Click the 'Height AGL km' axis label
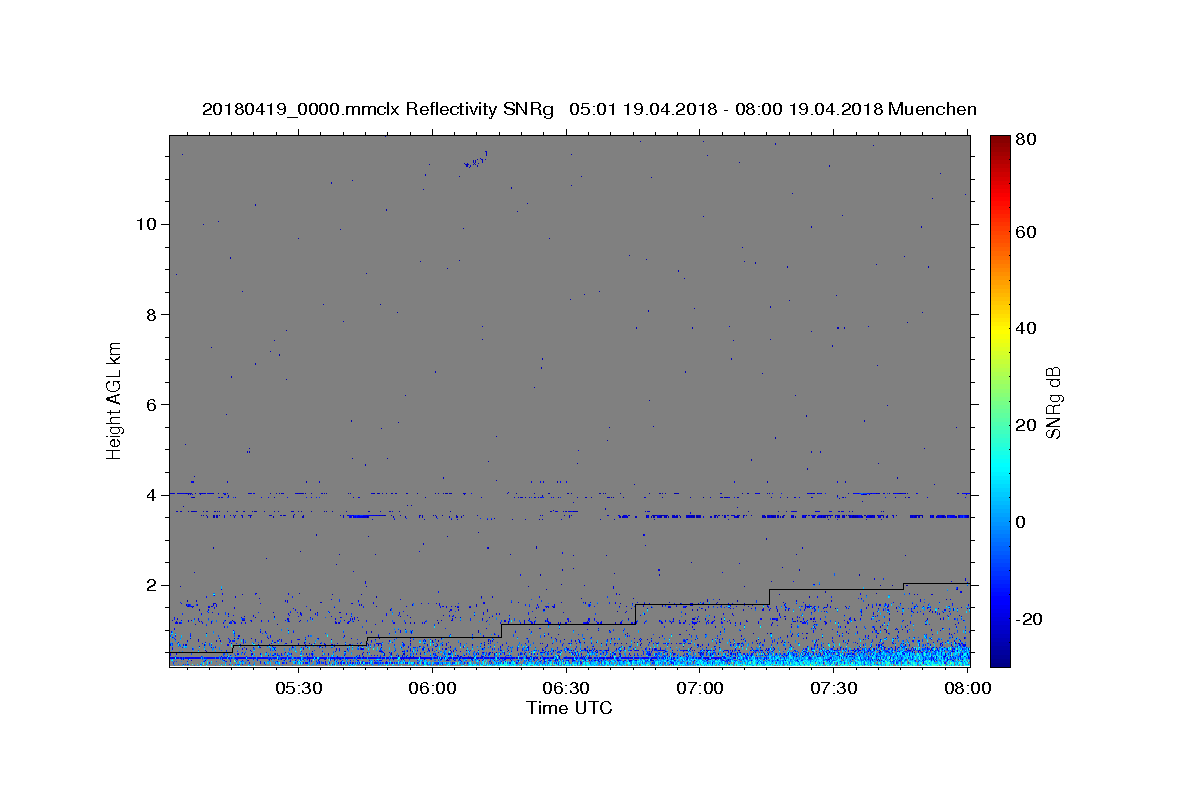The image size is (1200, 800). (x=114, y=399)
